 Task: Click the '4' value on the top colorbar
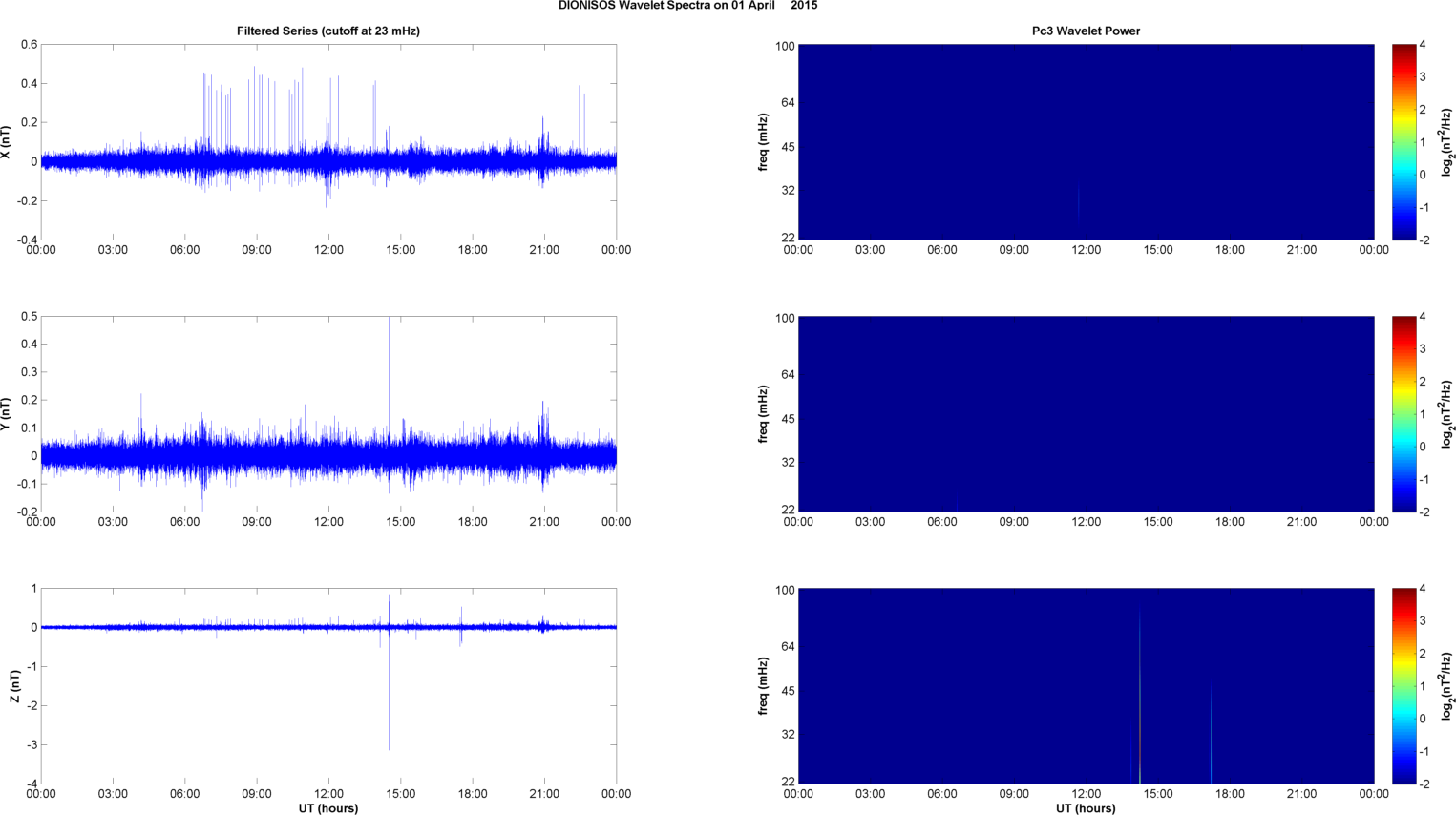(x=1423, y=45)
